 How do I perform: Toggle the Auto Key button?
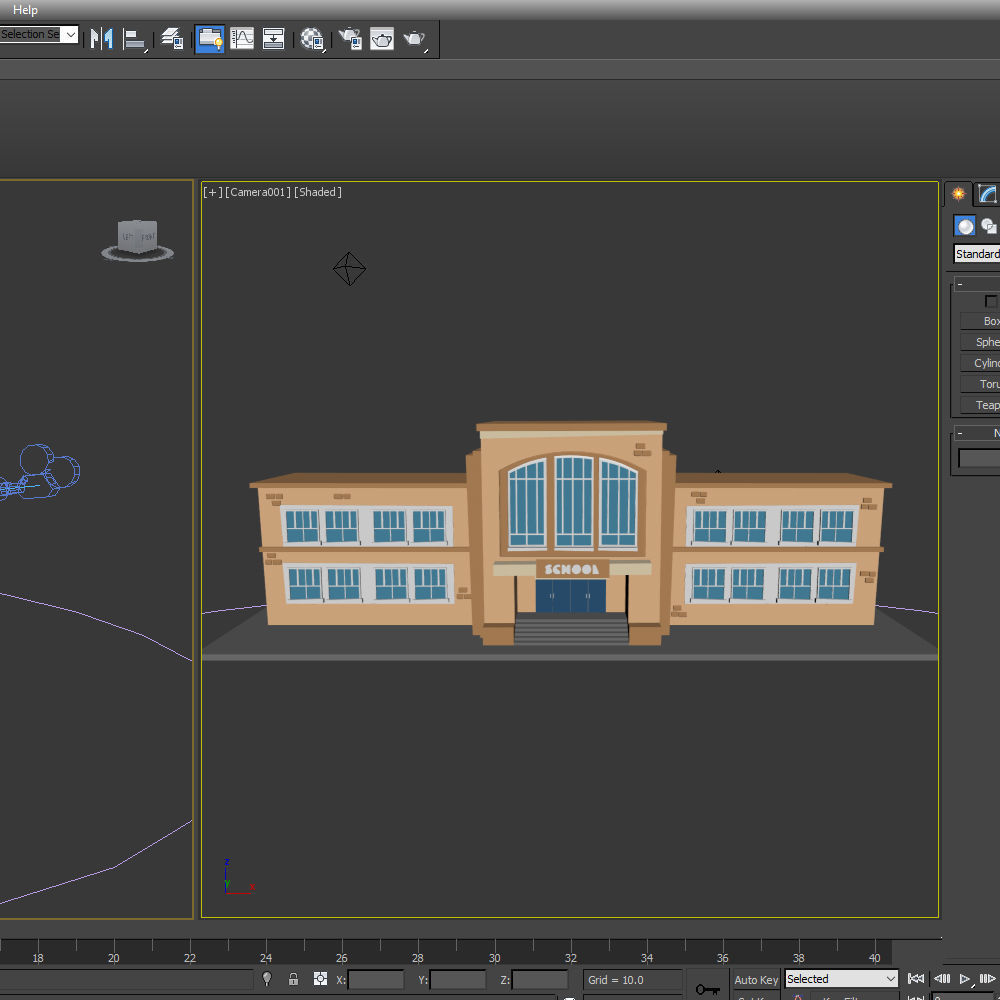click(x=756, y=980)
